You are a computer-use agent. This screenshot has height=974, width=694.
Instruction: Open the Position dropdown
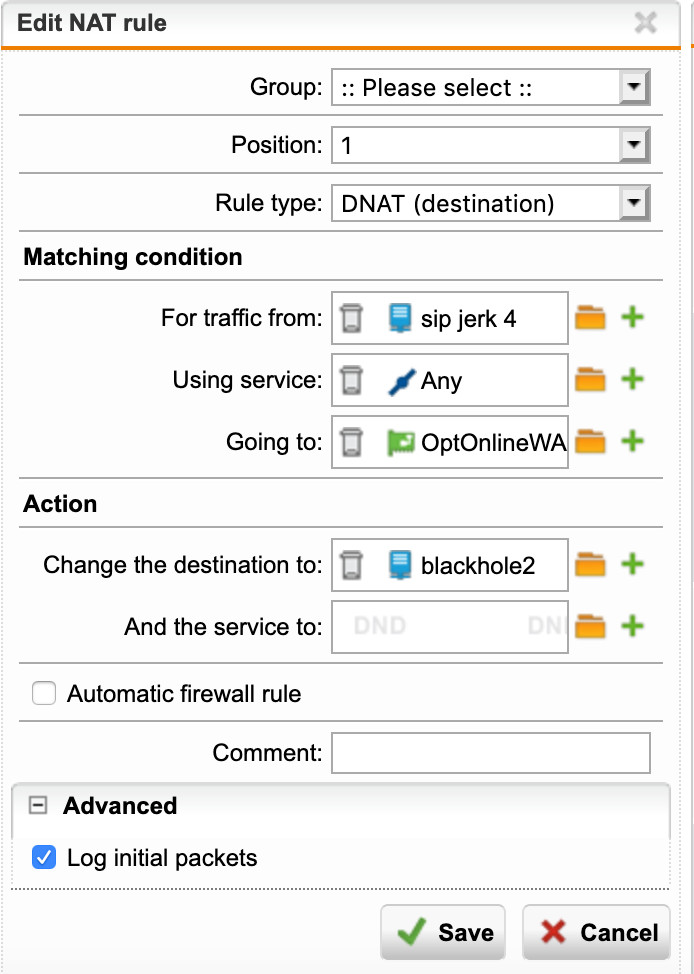click(x=491, y=145)
